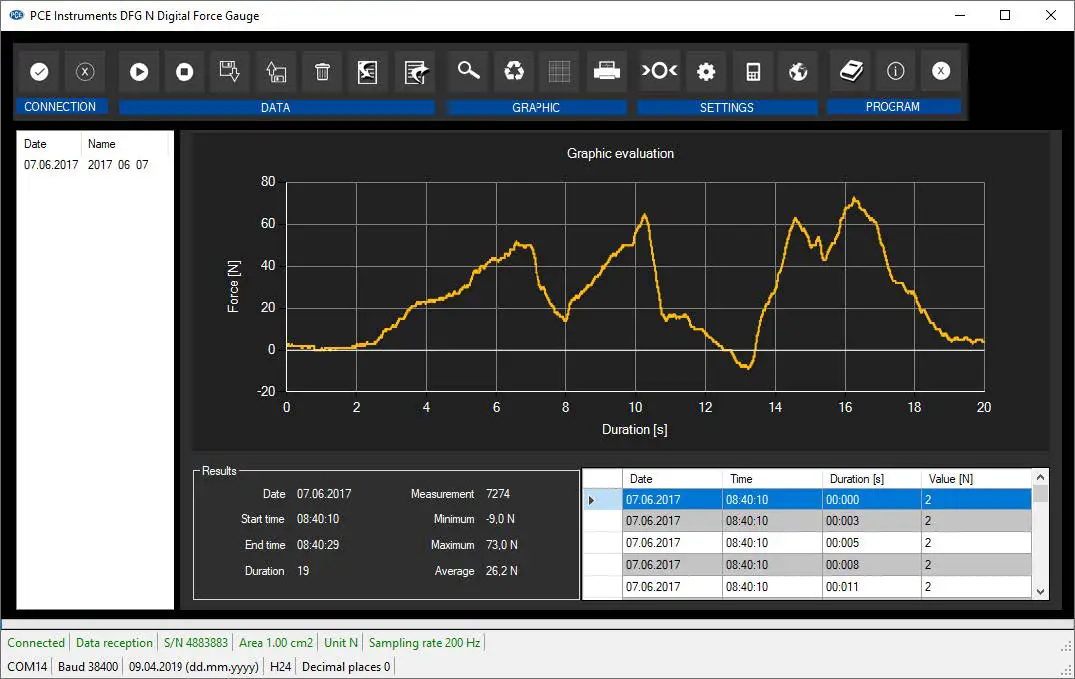1075x679 pixels.
Task: Click the Average 26,2 N value
Action: pyautogui.click(x=501, y=571)
